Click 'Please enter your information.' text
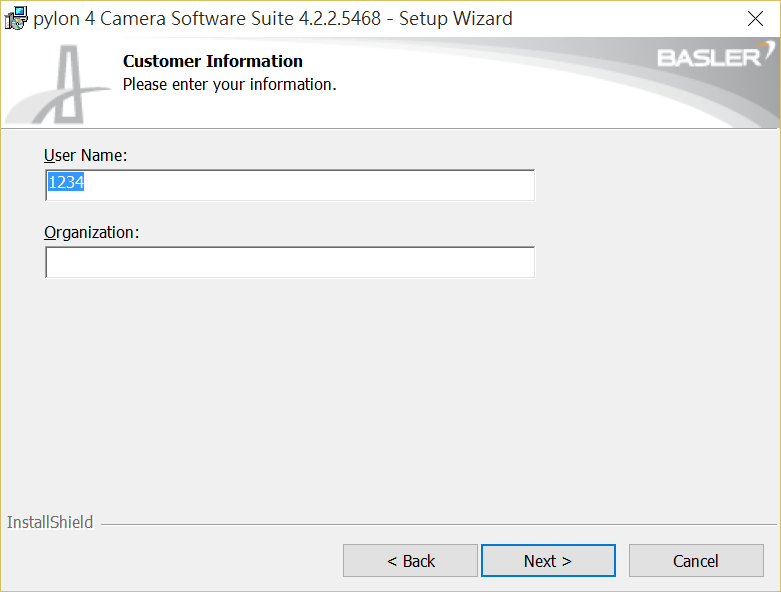 (230, 85)
